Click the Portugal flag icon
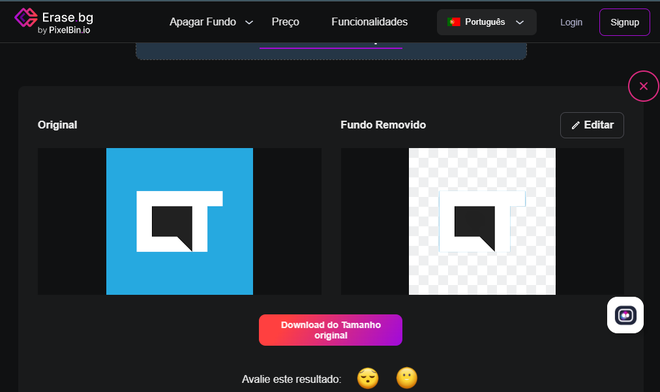The height and width of the screenshot is (392, 660). pos(454,22)
